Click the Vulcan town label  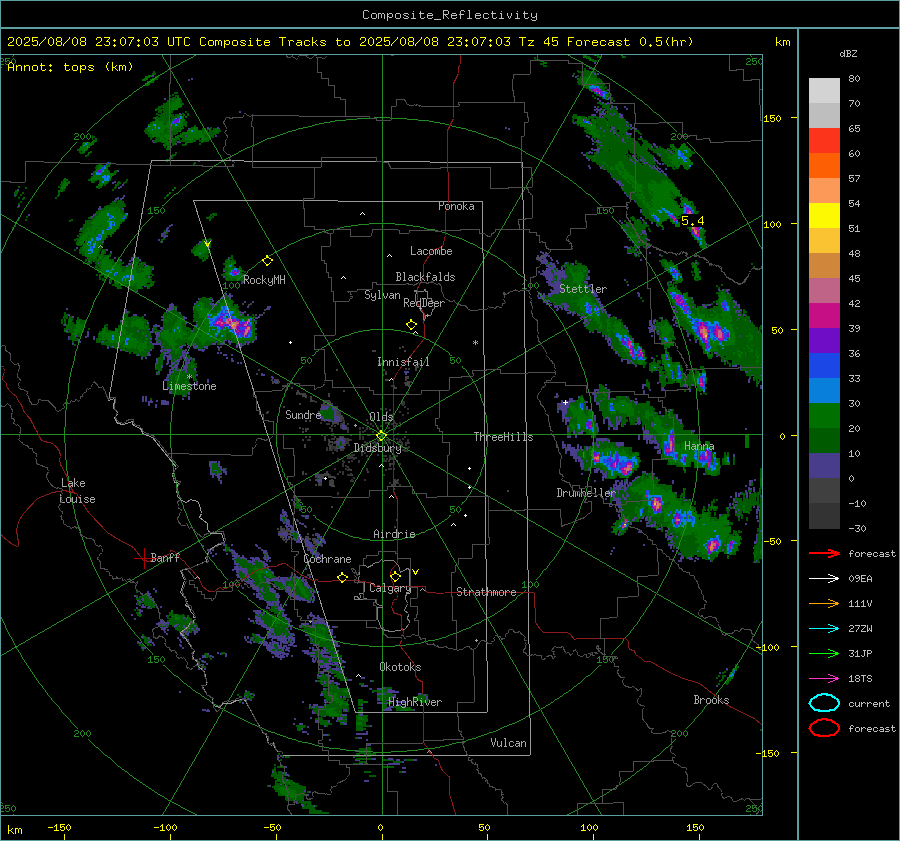[x=509, y=743]
